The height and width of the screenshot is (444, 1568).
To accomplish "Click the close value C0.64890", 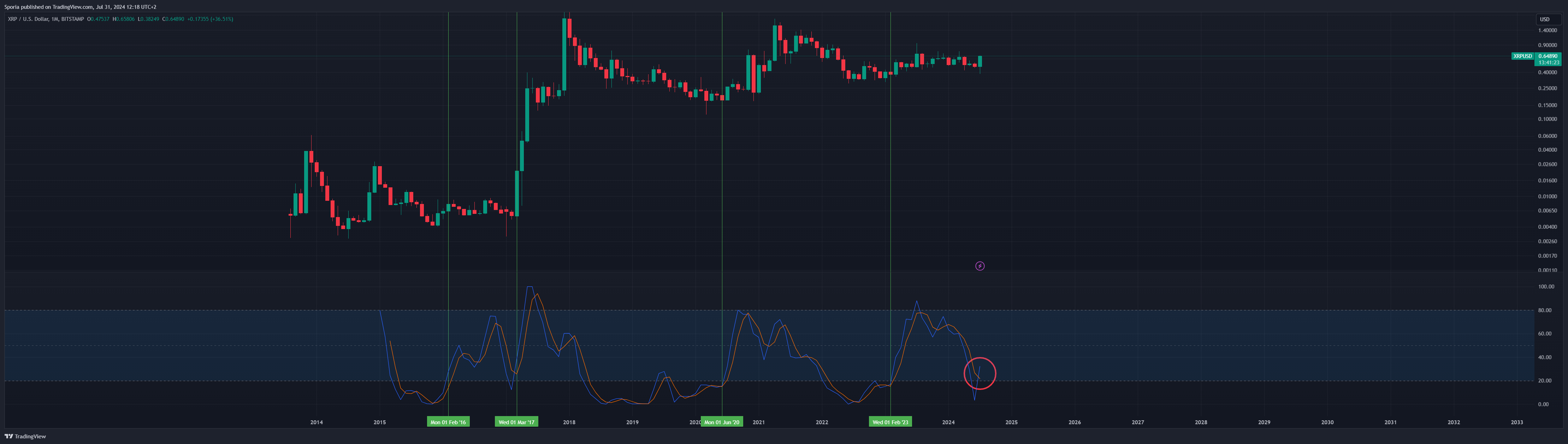I will (x=173, y=19).
